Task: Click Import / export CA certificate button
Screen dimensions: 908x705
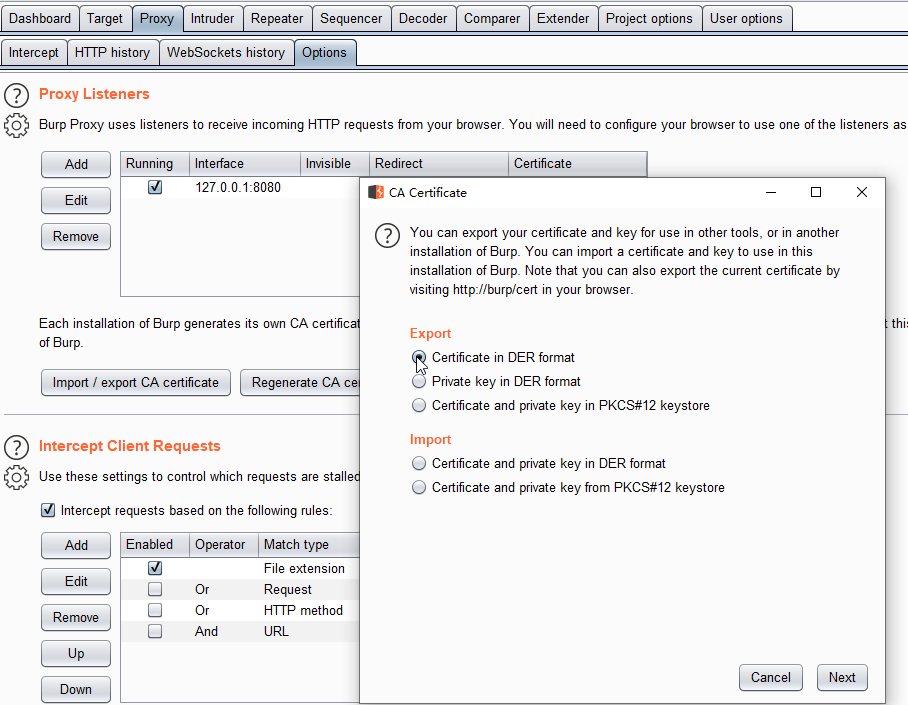Action: coord(136,382)
